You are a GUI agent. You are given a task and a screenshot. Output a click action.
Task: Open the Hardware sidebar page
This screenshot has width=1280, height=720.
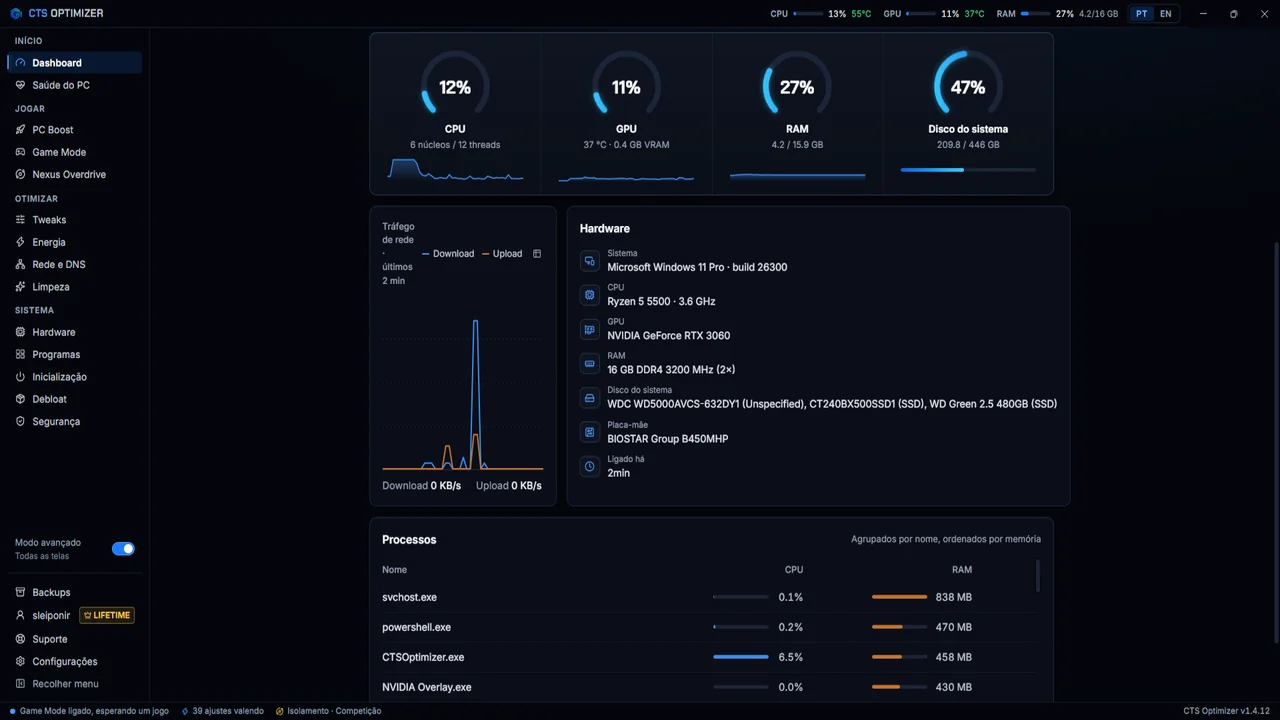pyautogui.click(x=75, y=332)
